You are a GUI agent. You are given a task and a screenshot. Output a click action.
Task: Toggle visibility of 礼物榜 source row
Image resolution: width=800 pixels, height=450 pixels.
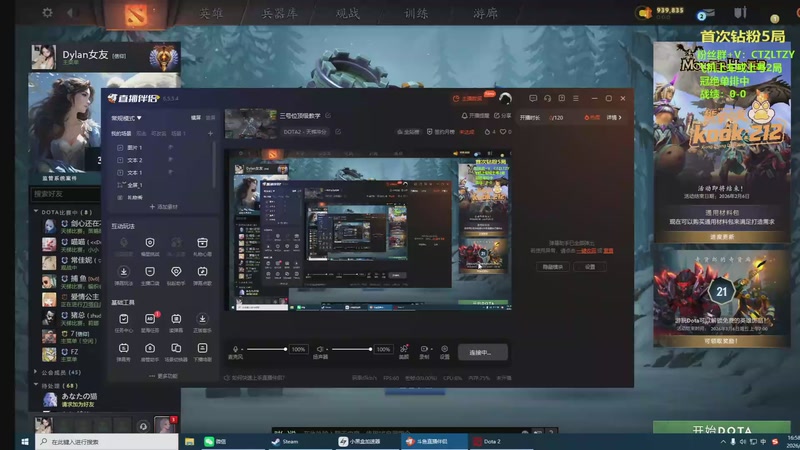click(x=120, y=197)
